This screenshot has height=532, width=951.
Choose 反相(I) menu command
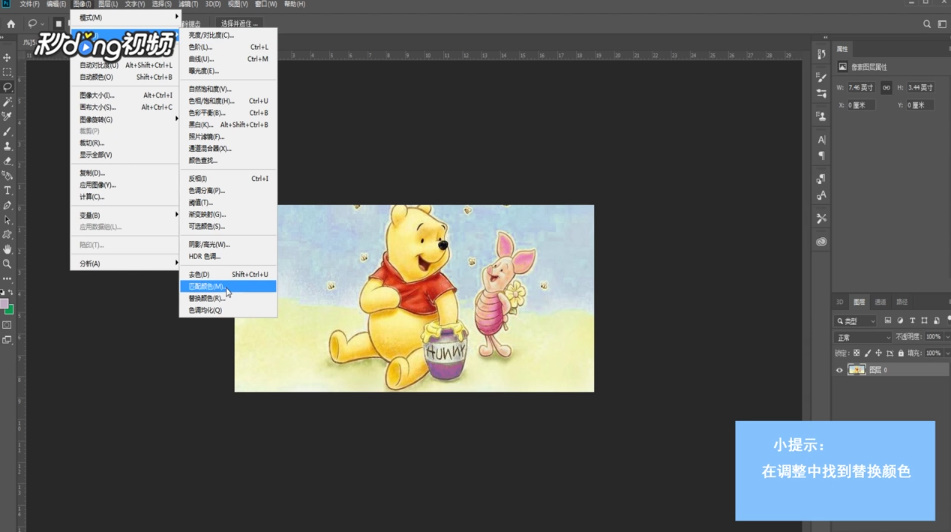coord(228,178)
